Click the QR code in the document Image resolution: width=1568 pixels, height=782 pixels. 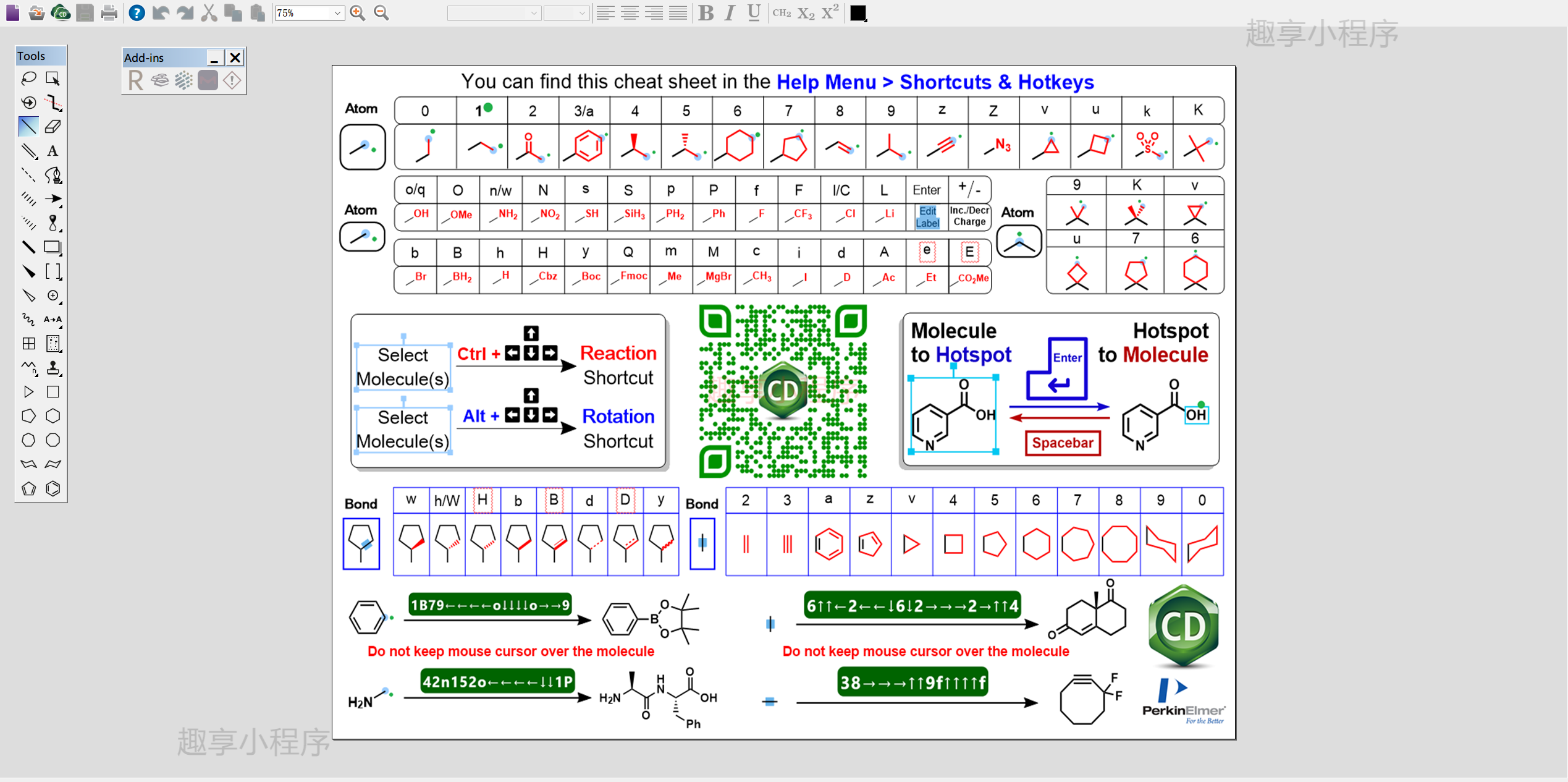click(x=783, y=391)
